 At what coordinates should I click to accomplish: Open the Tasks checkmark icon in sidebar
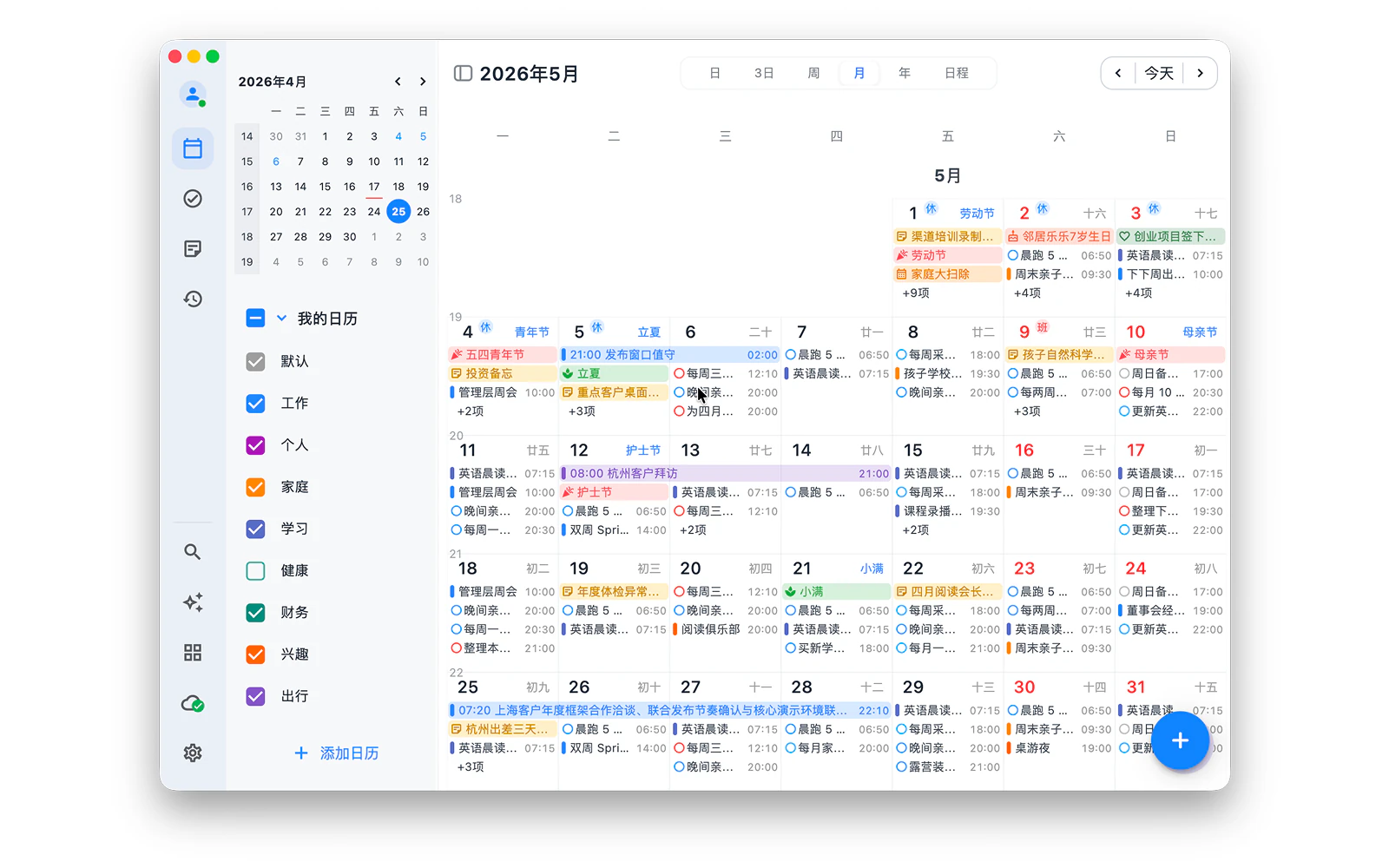click(x=192, y=199)
